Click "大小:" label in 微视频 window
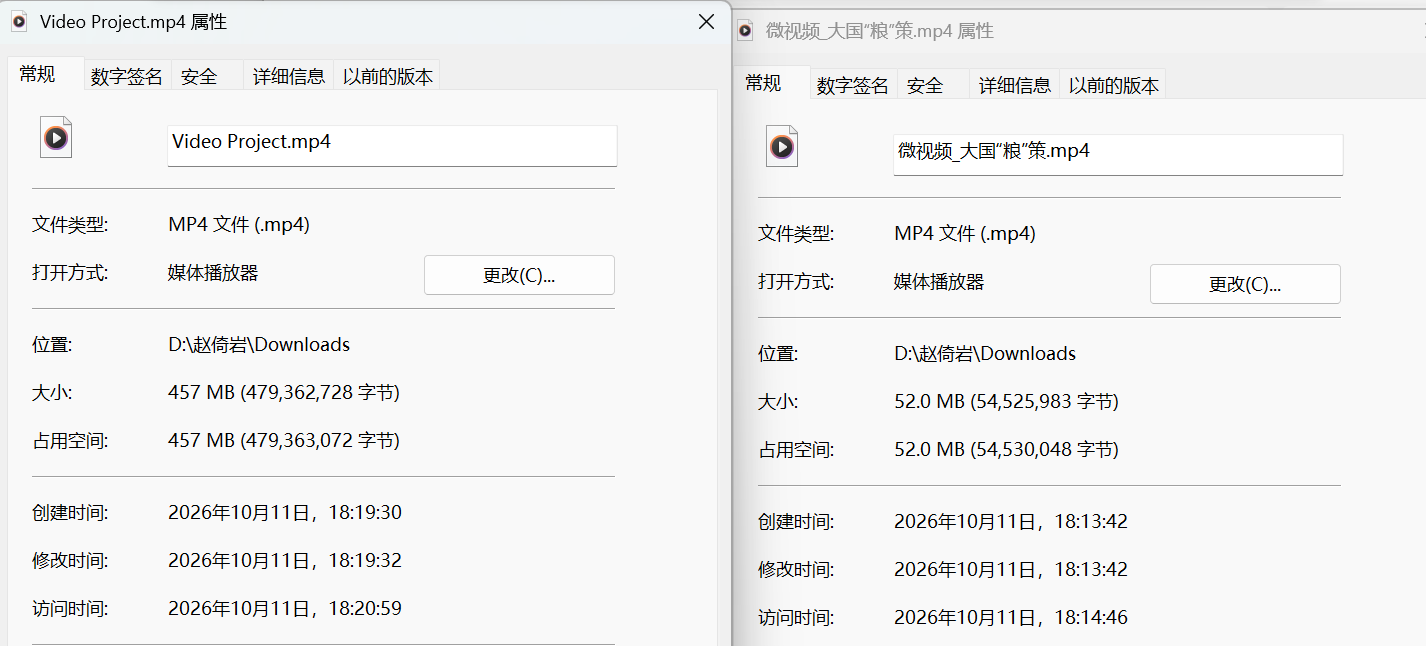Screen dimensions: 1426x646 click(x=778, y=402)
